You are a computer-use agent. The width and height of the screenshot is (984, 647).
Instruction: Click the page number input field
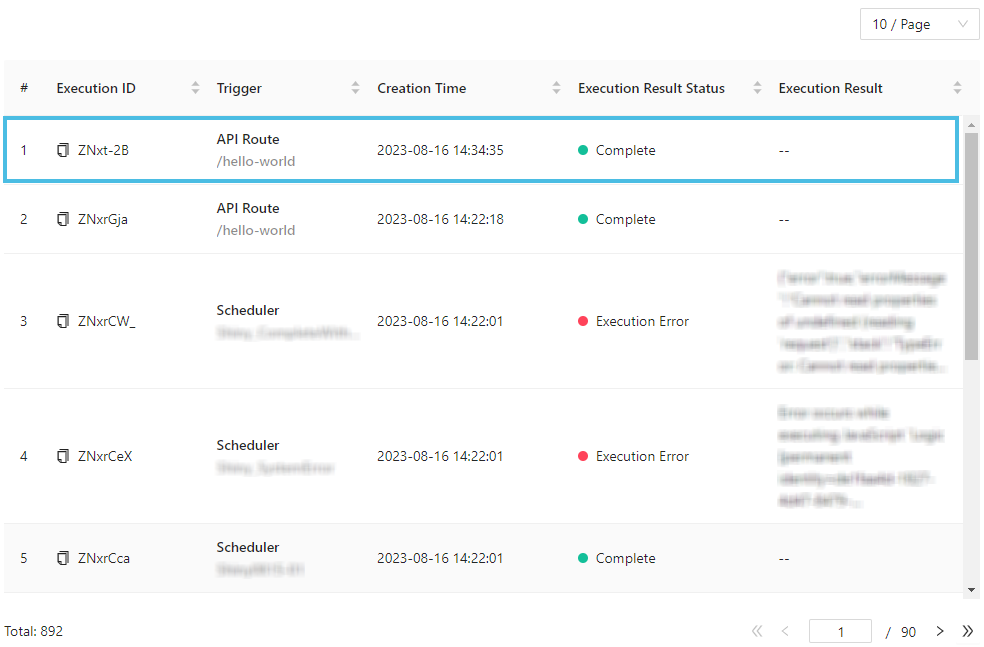coord(840,632)
